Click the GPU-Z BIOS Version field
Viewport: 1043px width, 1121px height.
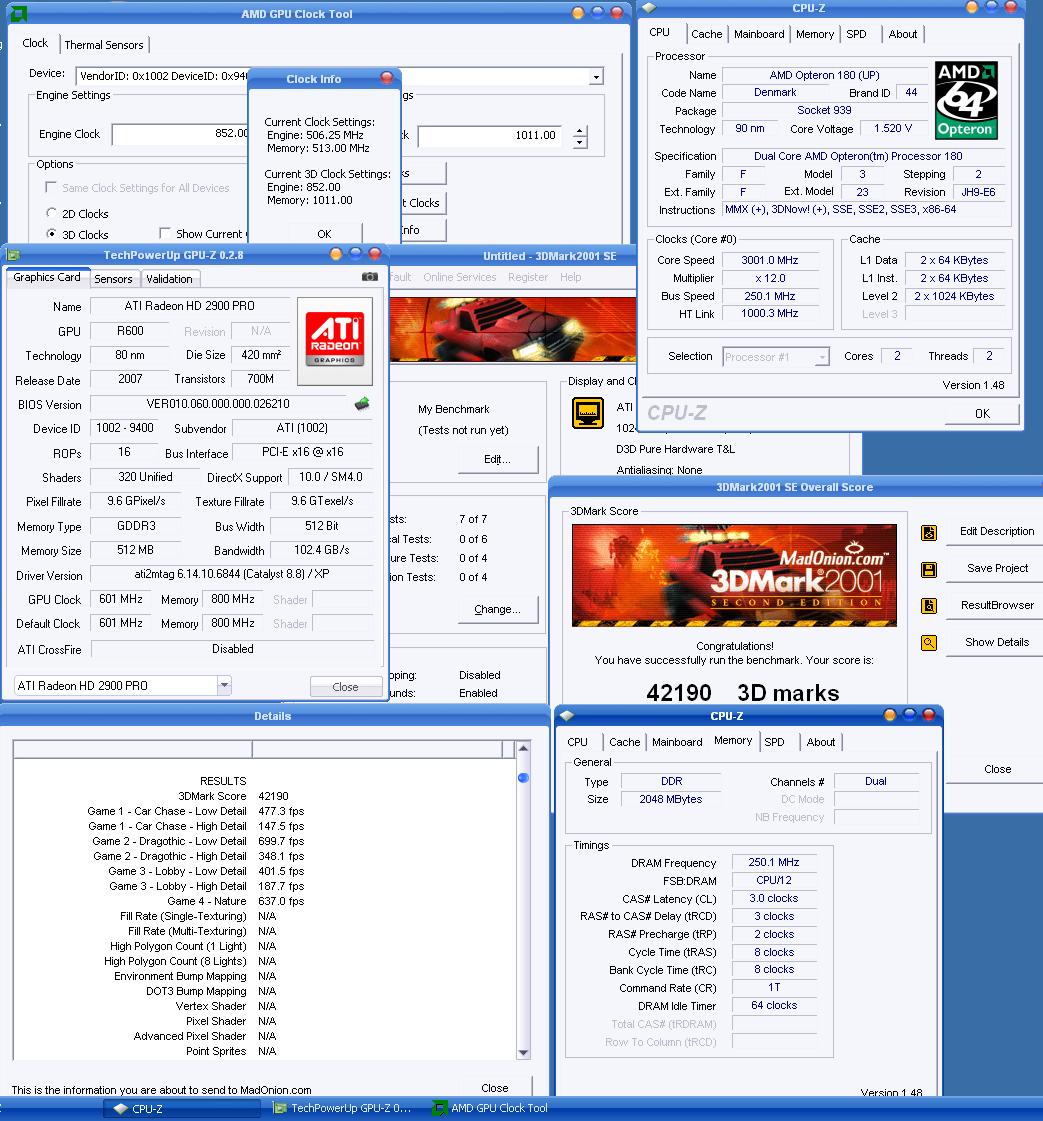pos(218,404)
